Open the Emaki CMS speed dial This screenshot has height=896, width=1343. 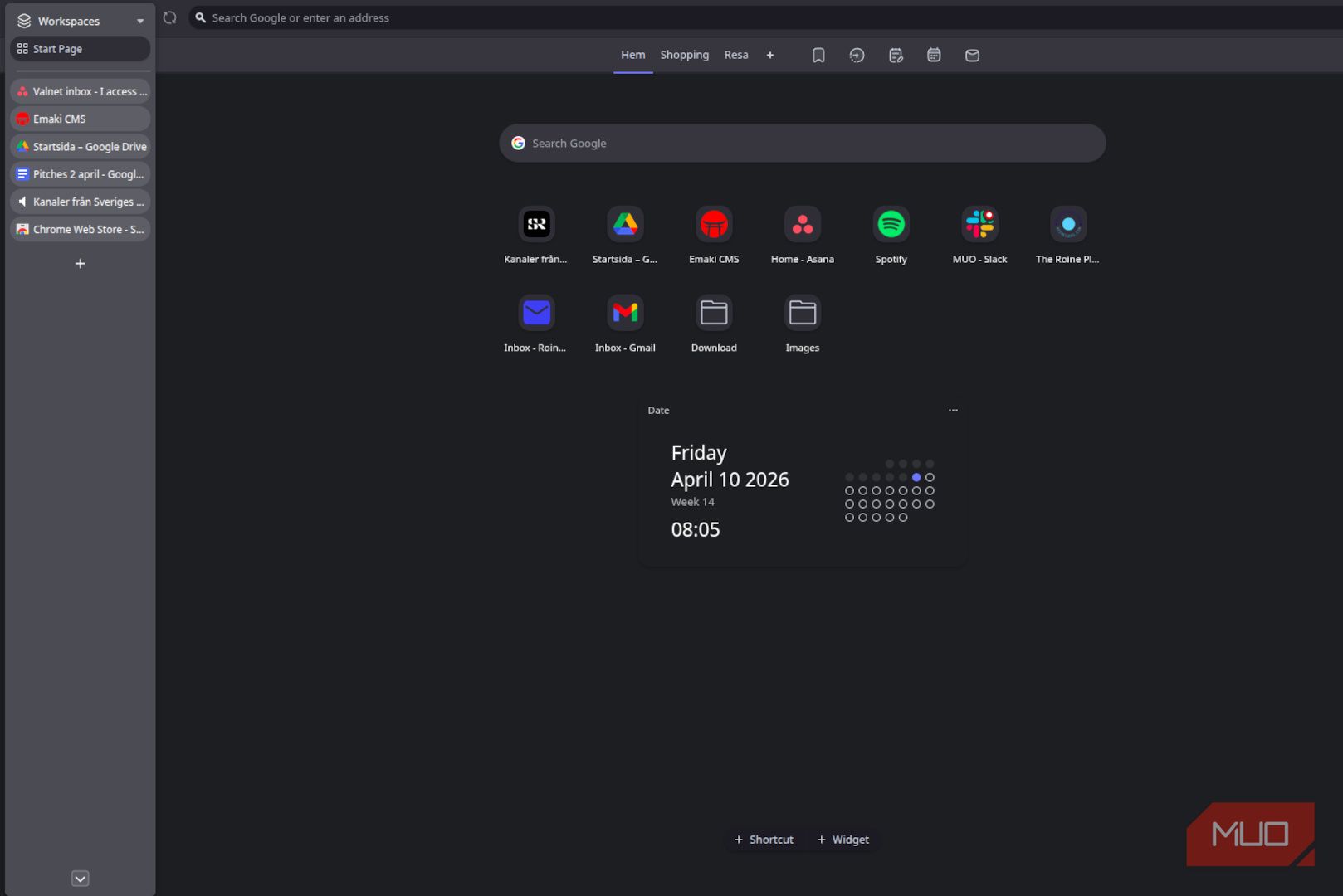coord(714,224)
